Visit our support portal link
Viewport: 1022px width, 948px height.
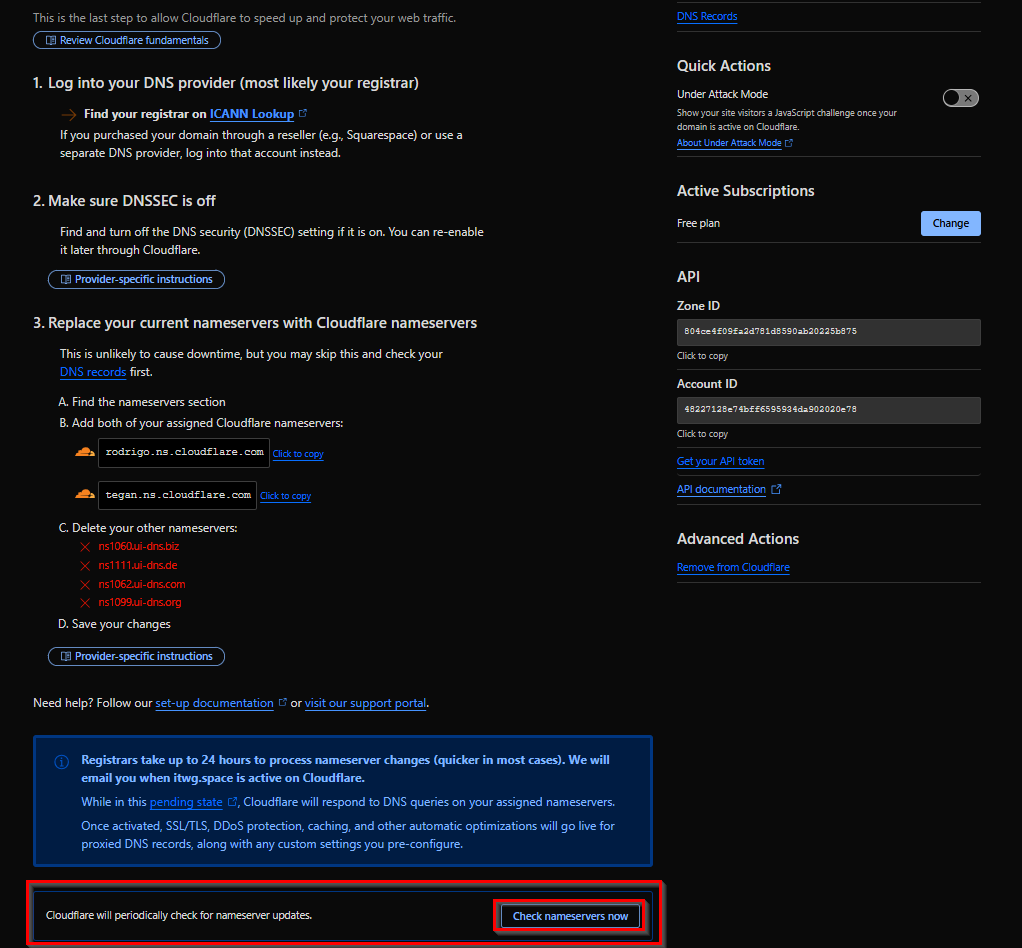(x=366, y=704)
